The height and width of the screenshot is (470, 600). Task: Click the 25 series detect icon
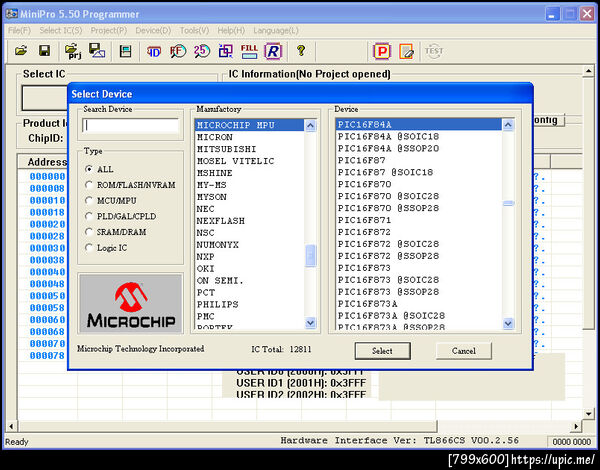click(x=202, y=51)
